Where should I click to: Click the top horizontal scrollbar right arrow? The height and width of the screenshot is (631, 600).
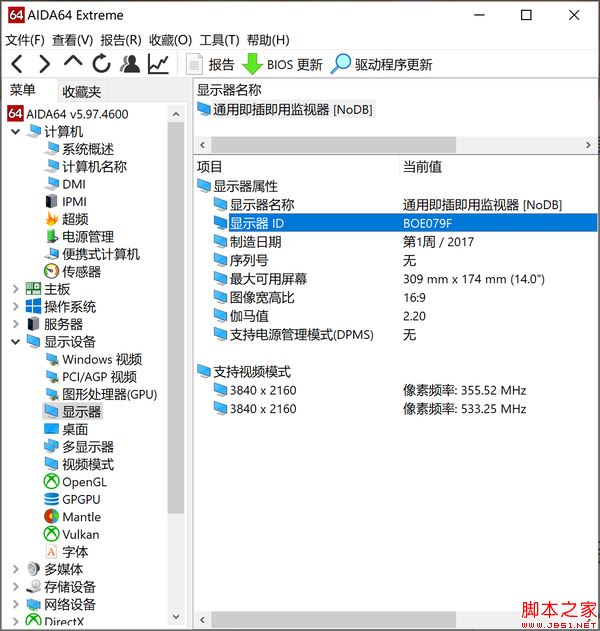(588, 145)
